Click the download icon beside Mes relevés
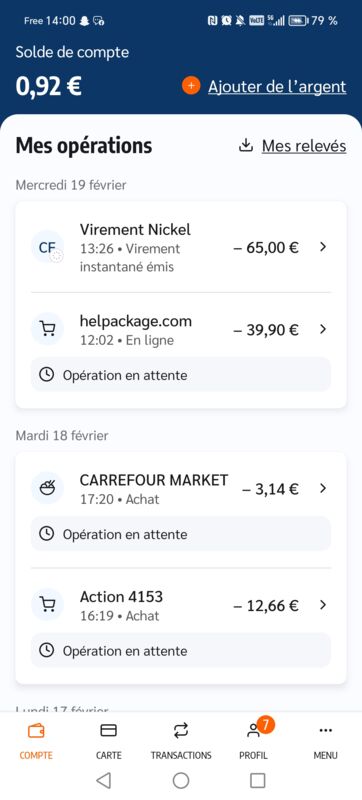The image size is (362, 800). pyautogui.click(x=246, y=146)
